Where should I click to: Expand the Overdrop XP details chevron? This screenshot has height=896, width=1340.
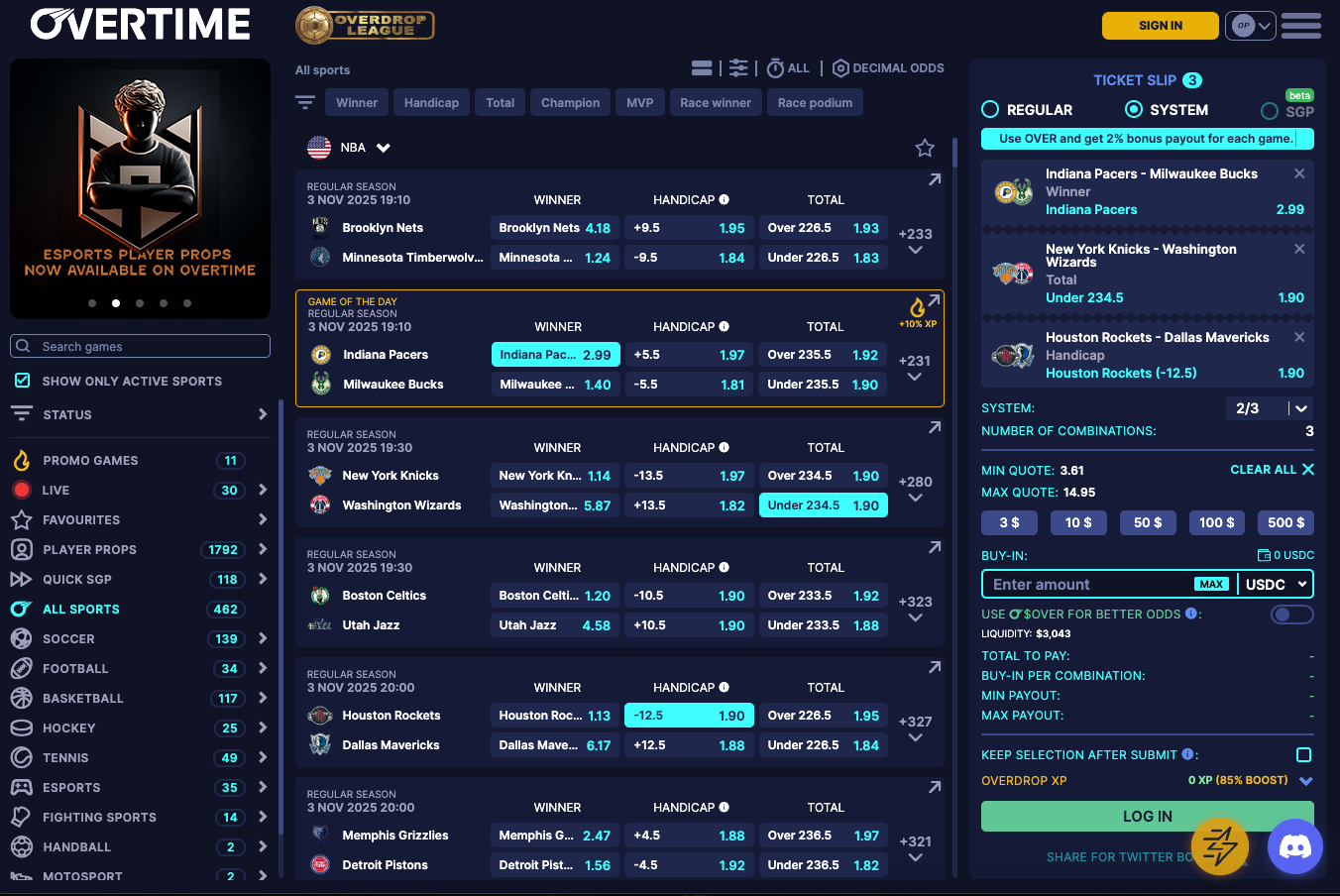pos(1306,781)
